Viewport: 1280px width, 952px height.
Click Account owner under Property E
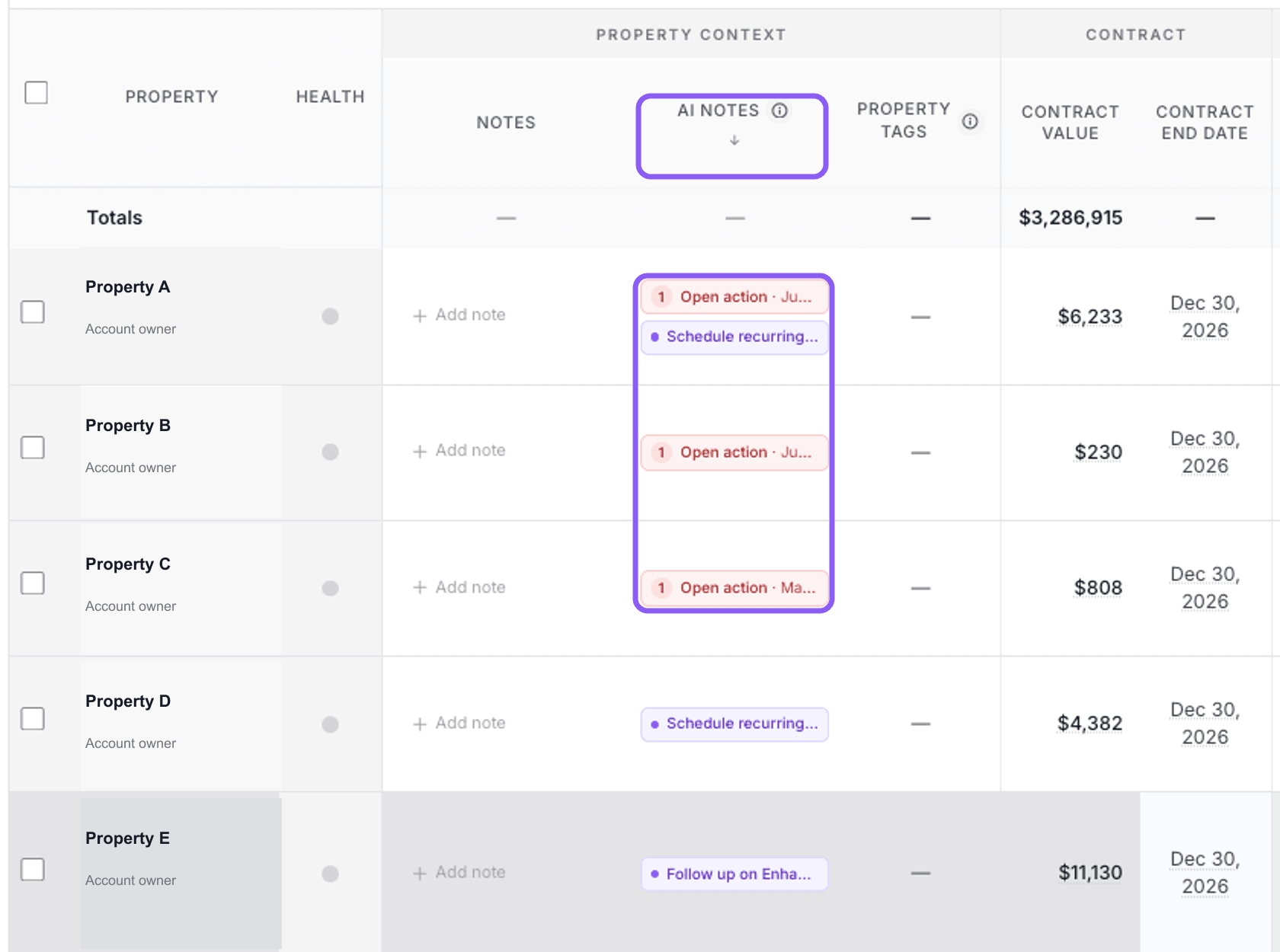pos(130,880)
